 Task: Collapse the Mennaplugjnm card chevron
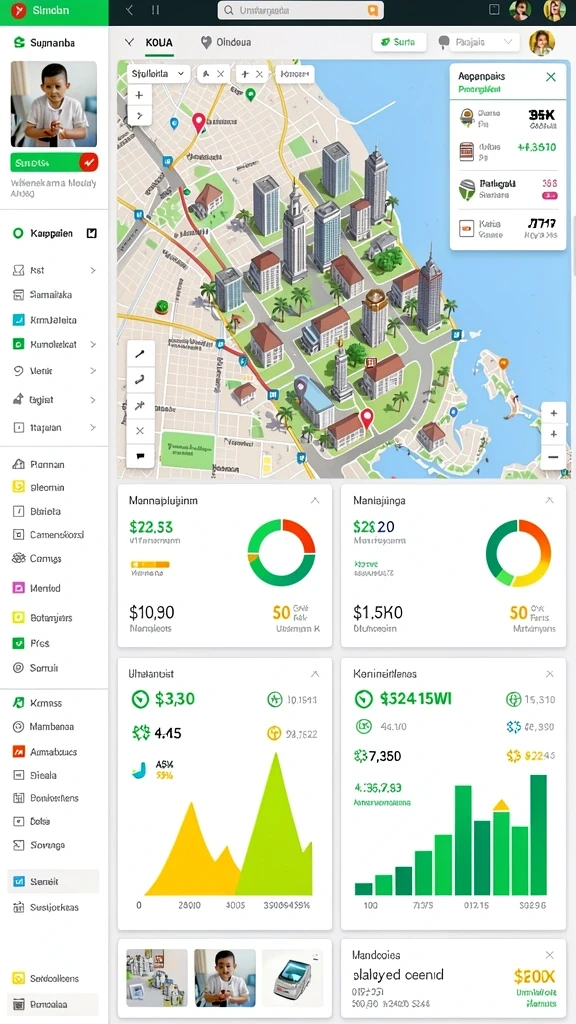click(x=315, y=501)
